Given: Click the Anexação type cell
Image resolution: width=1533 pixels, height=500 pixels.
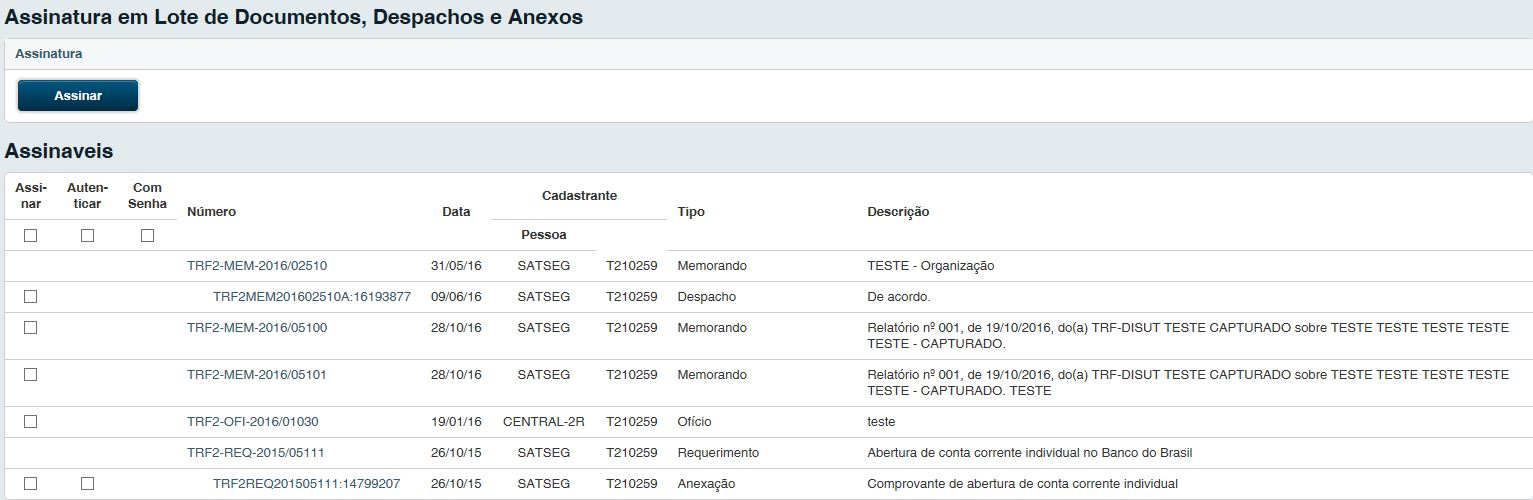Looking at the screenshot, I should (706, 484).
